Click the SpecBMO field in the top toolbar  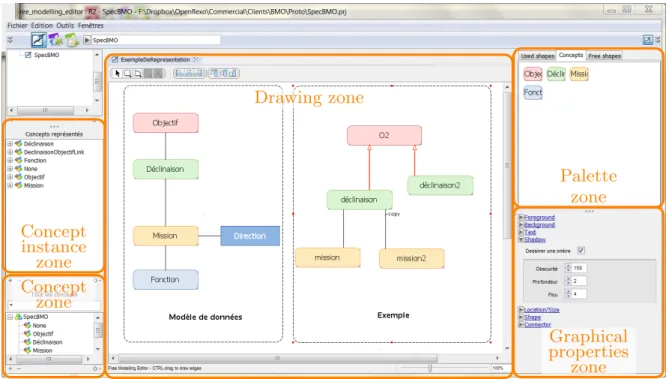[x=156, y=40]
